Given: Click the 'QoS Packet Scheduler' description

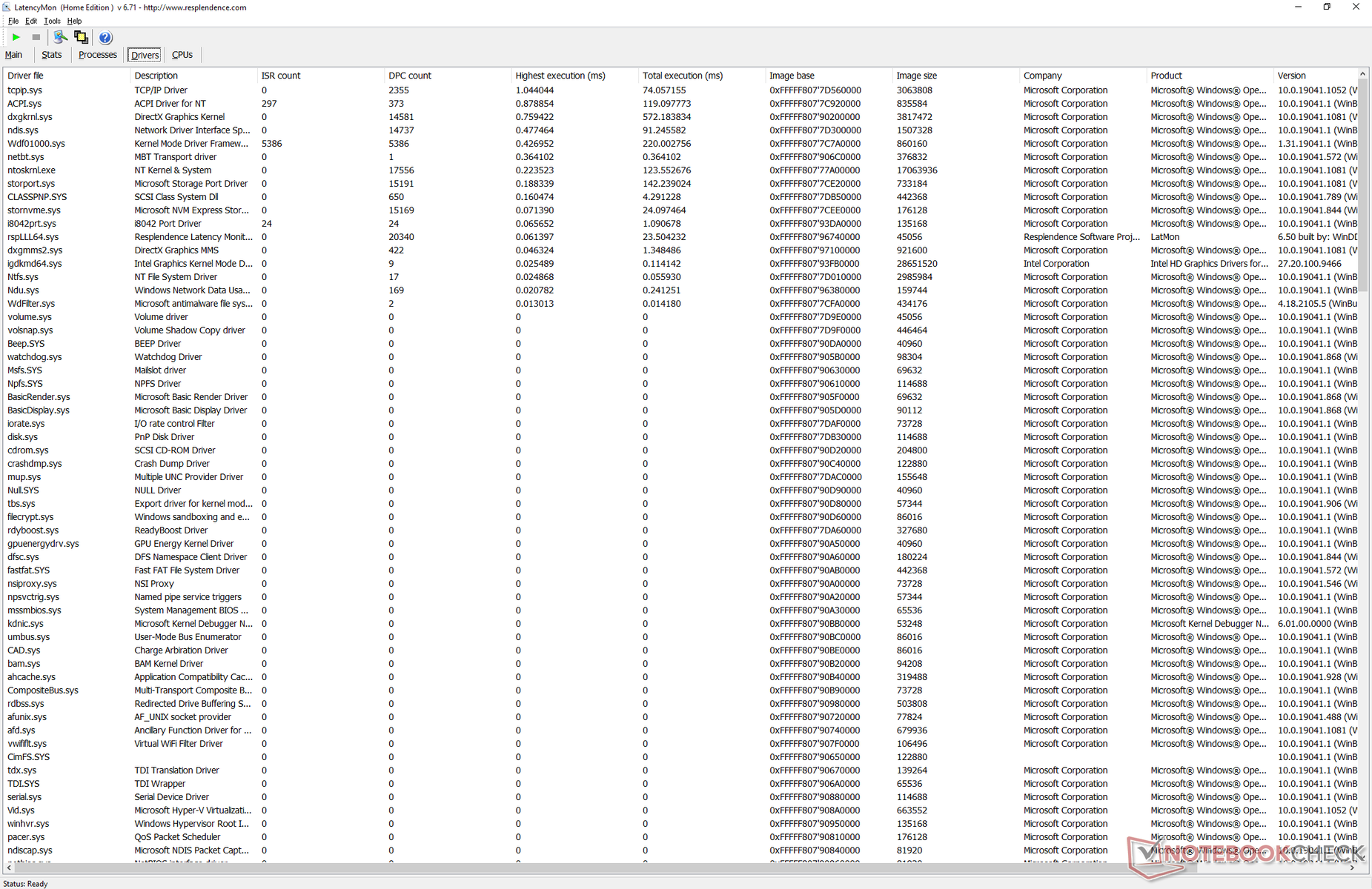Looking at the screenshot, I should tap(177, 837).
